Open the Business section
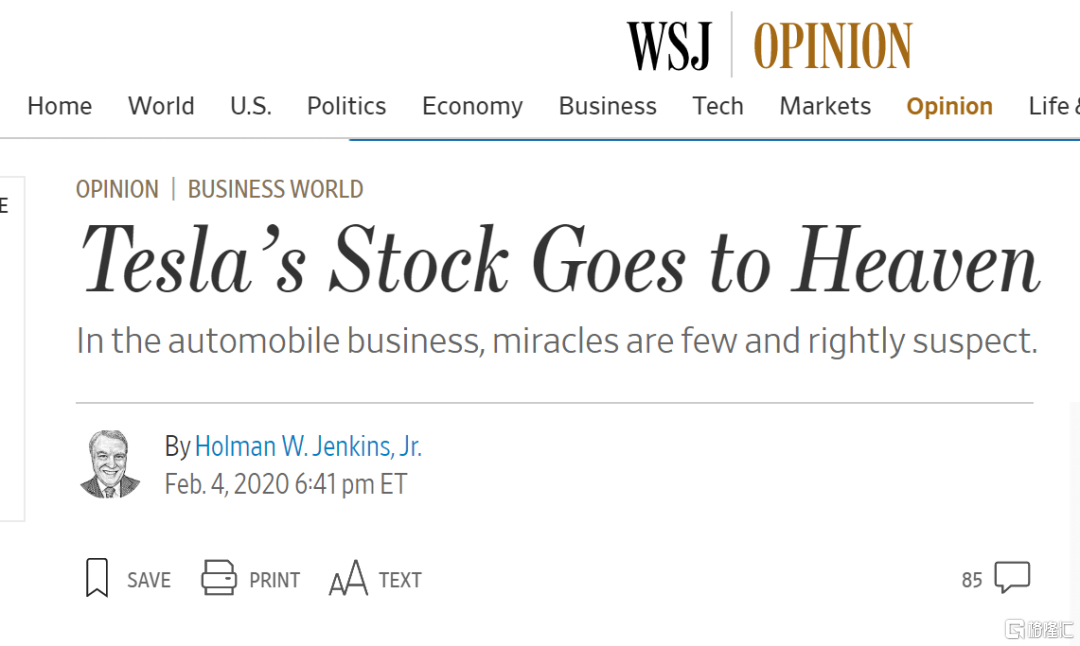This screenshot has height=646, width=1080. pyautogui.click(x=607, y=106)
